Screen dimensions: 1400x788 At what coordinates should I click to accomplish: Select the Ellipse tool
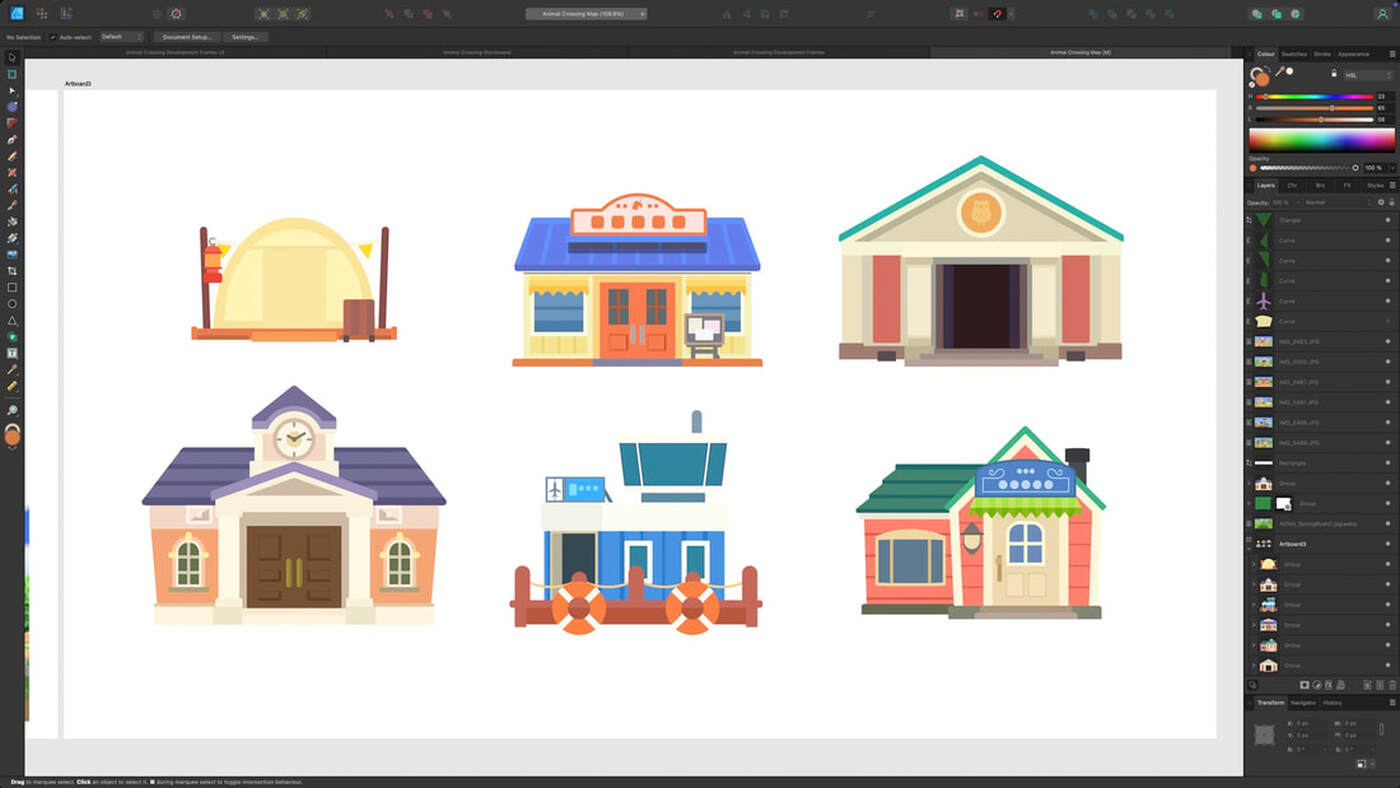point(12,304)
